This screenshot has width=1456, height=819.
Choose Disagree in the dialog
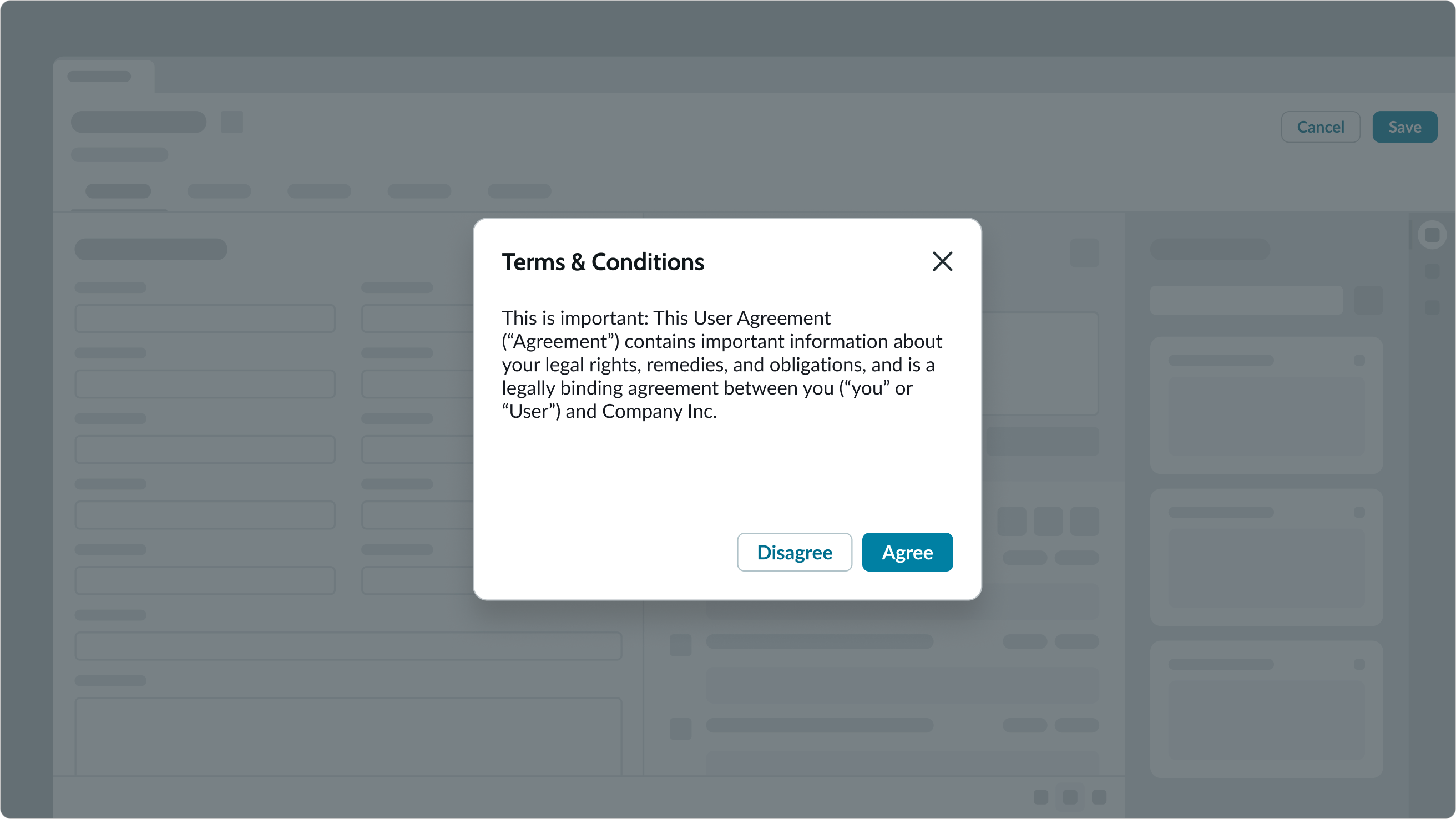[794, 552]
